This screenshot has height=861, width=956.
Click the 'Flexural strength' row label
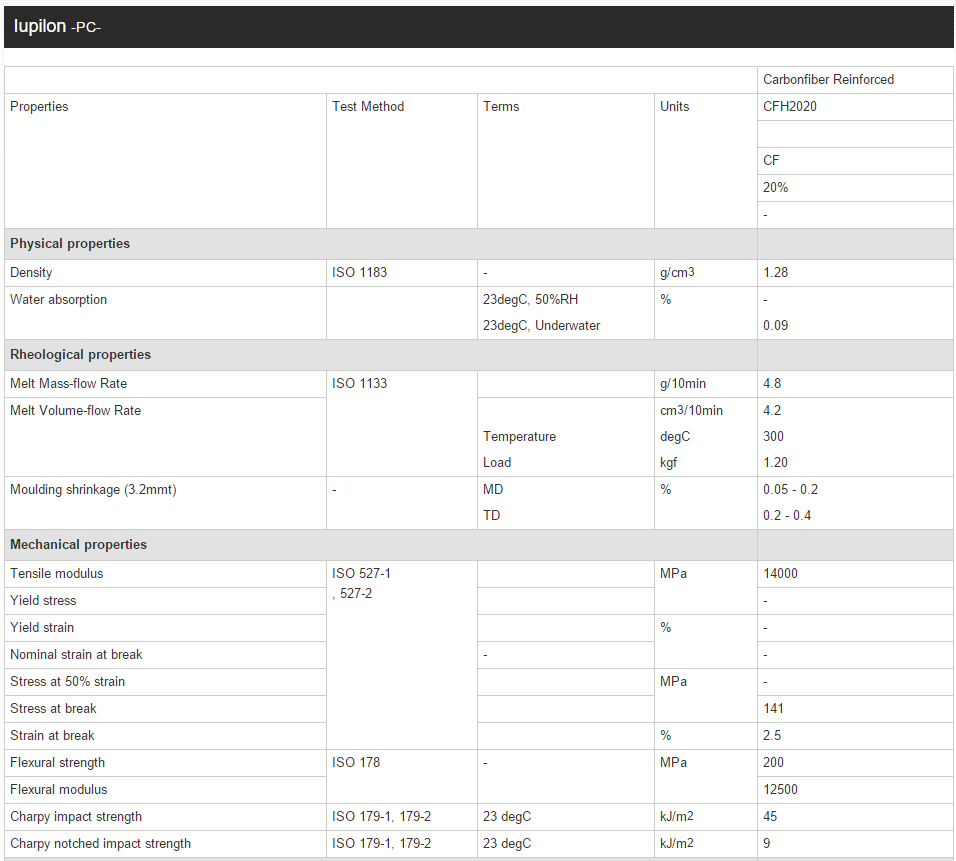click(x=57, y=763)
